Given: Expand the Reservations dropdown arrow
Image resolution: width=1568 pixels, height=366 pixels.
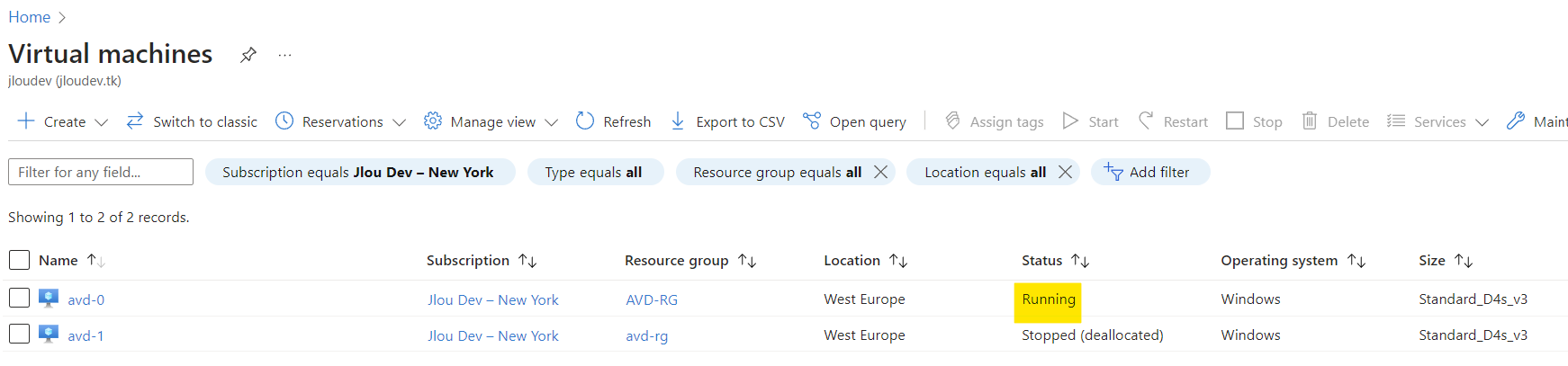Looking at the screenshot, I should click(x=399, y=122).
